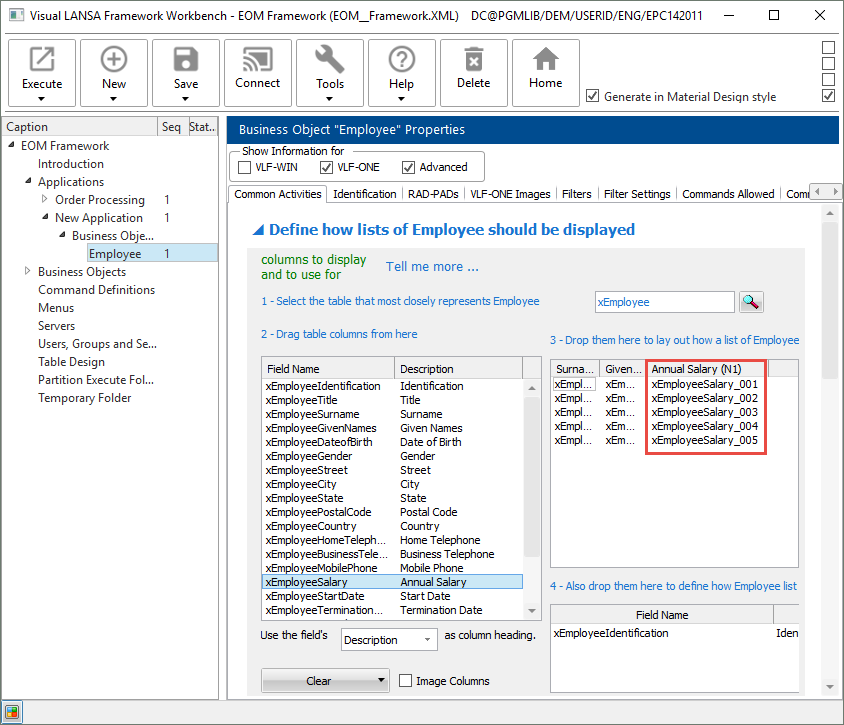The height and width of the screenshot is (725, 844).
Task: Switch to the Identification tab
Action: 364,194
